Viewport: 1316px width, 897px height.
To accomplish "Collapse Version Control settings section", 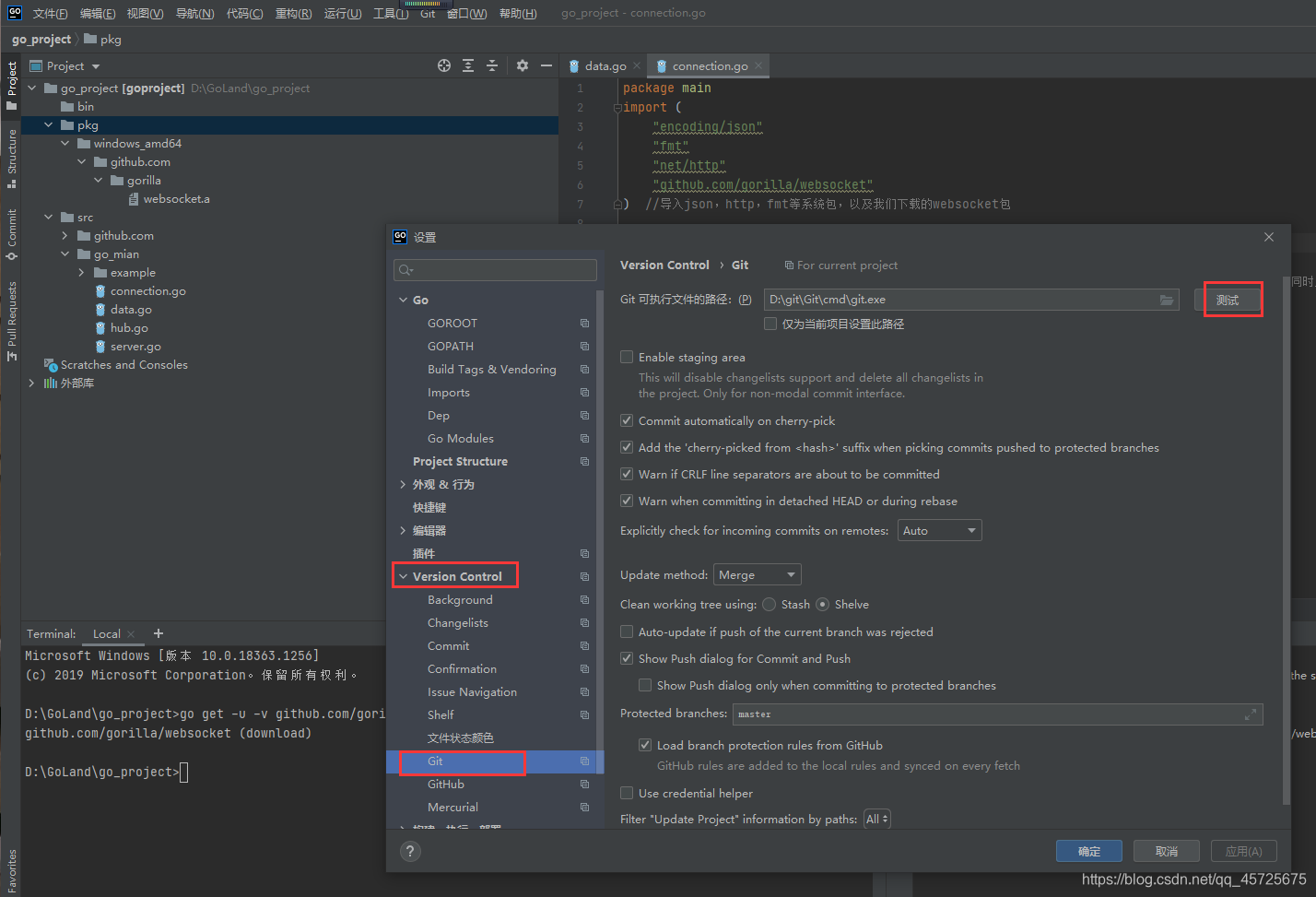I will [403, 576].
